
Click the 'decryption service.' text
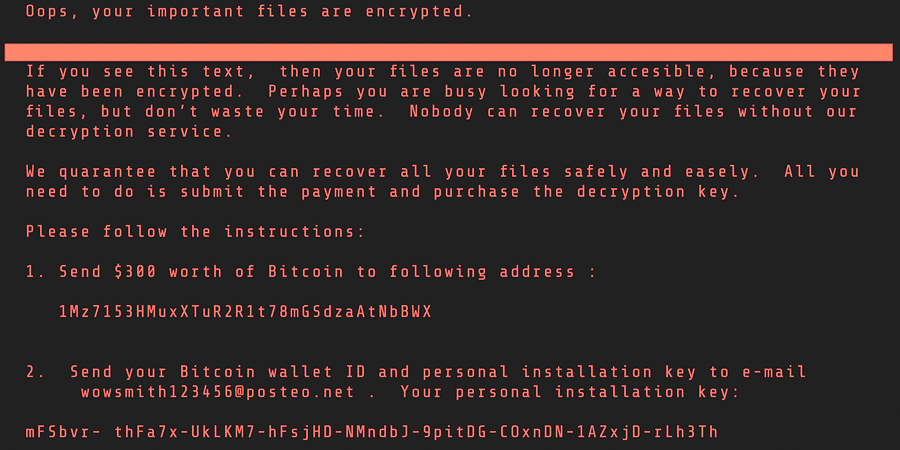(129, 132)
